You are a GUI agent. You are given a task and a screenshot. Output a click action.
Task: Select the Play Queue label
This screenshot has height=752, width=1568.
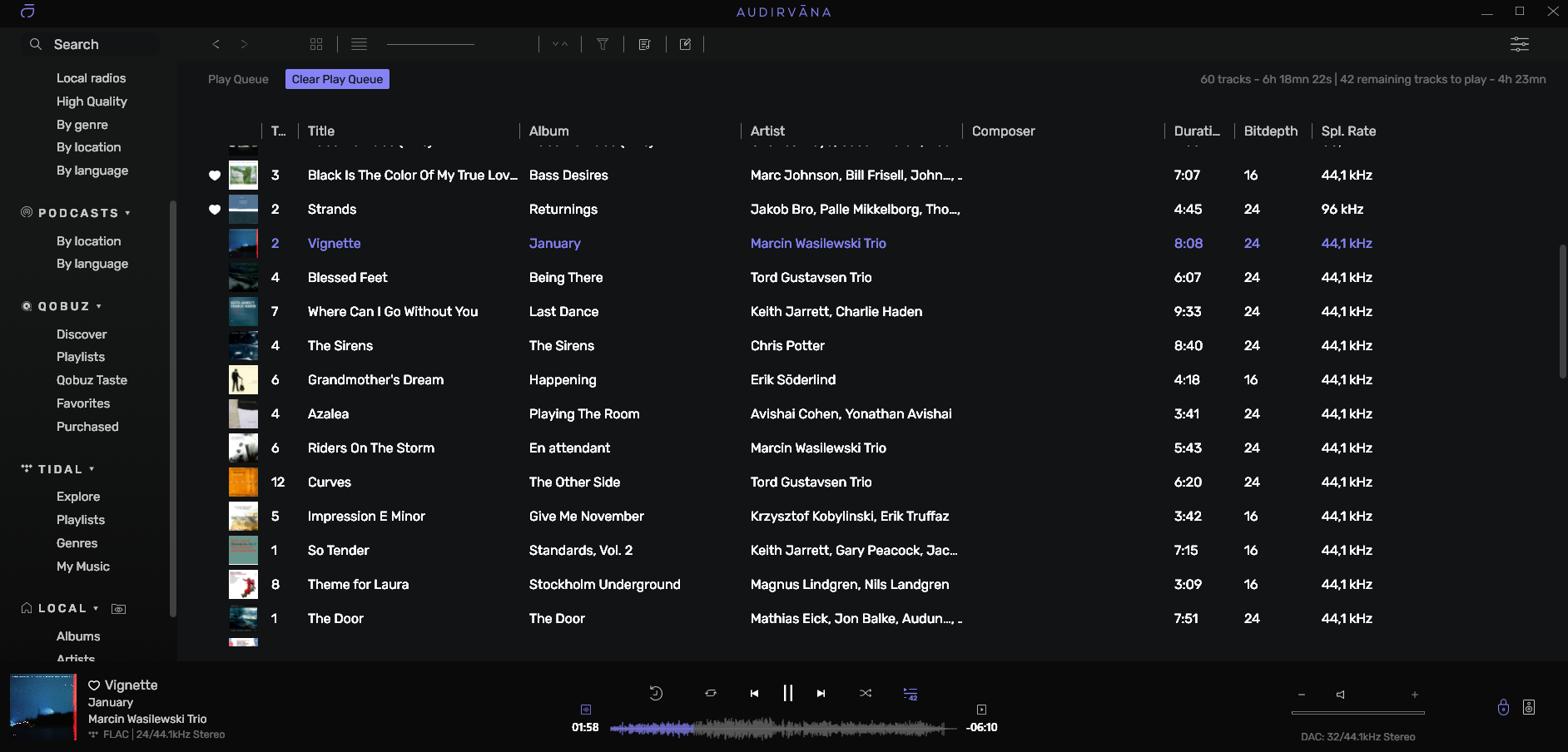238,79
